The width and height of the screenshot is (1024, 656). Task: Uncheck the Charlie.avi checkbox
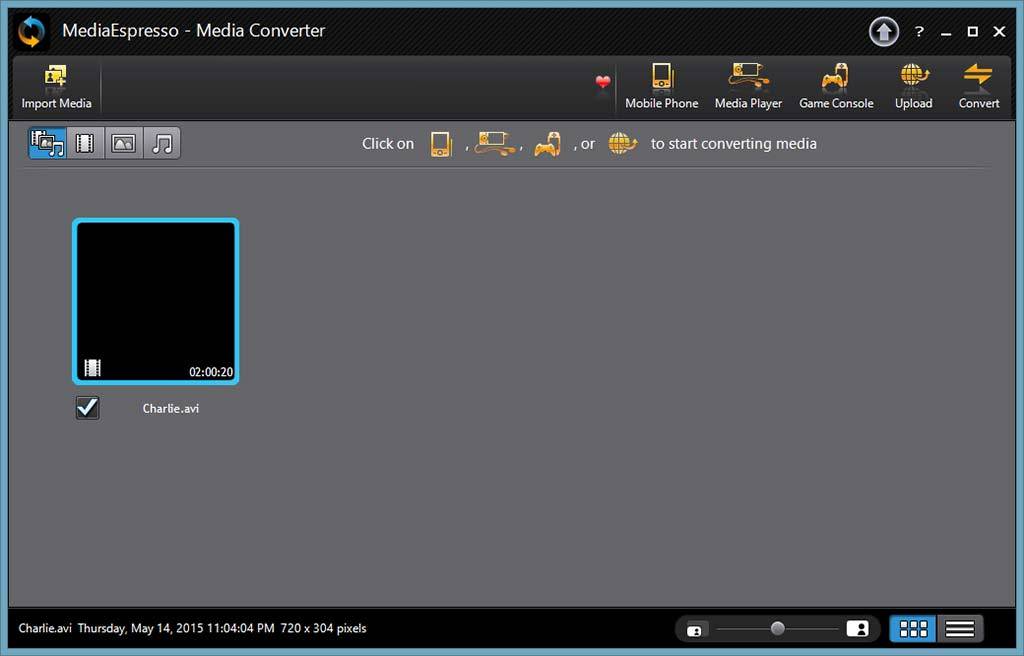tap(88, 408)
